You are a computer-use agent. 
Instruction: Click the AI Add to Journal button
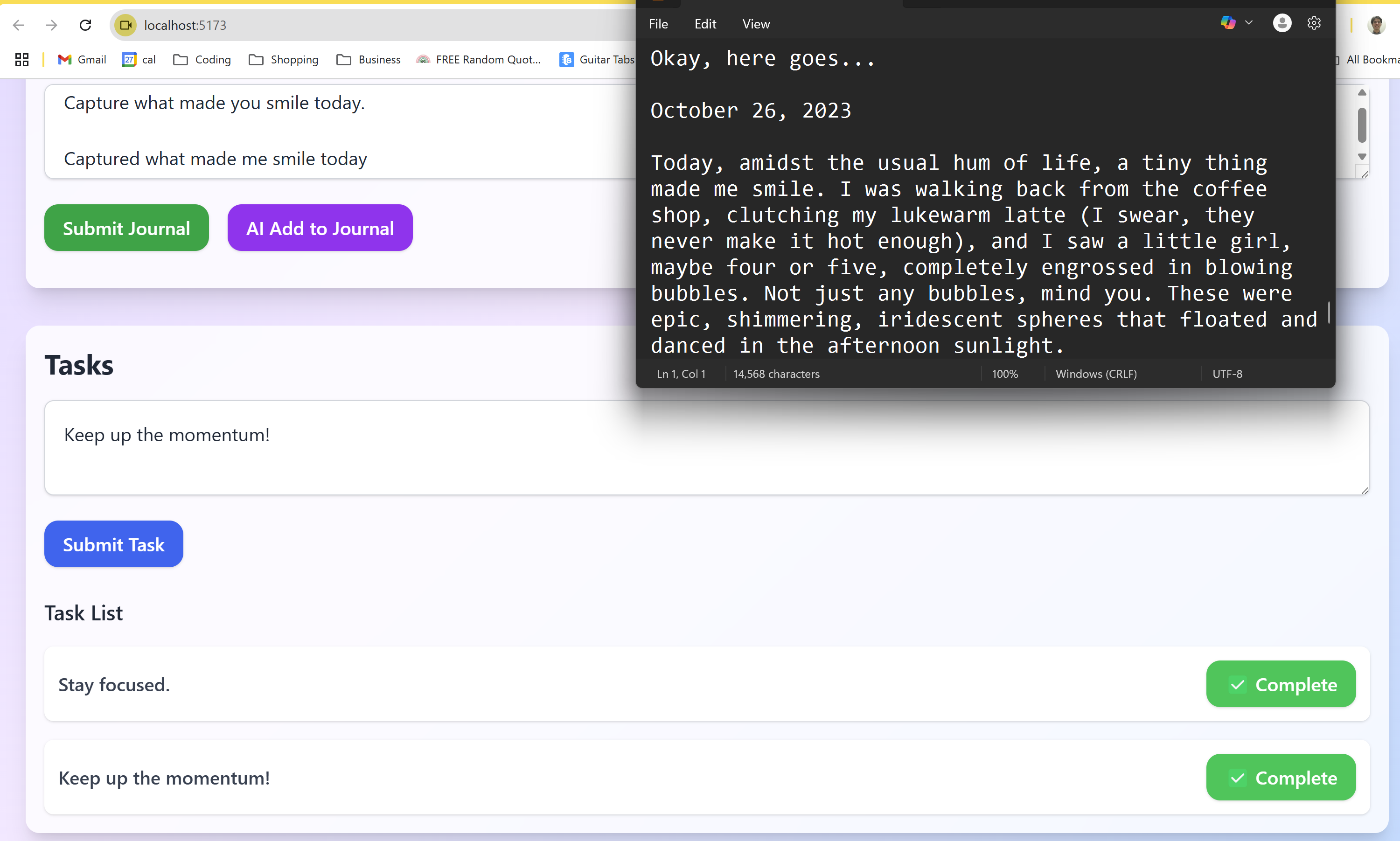[320, 228]
